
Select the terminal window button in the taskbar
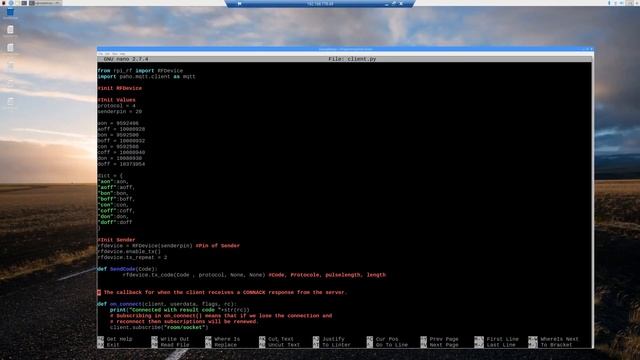coord(45,3)
